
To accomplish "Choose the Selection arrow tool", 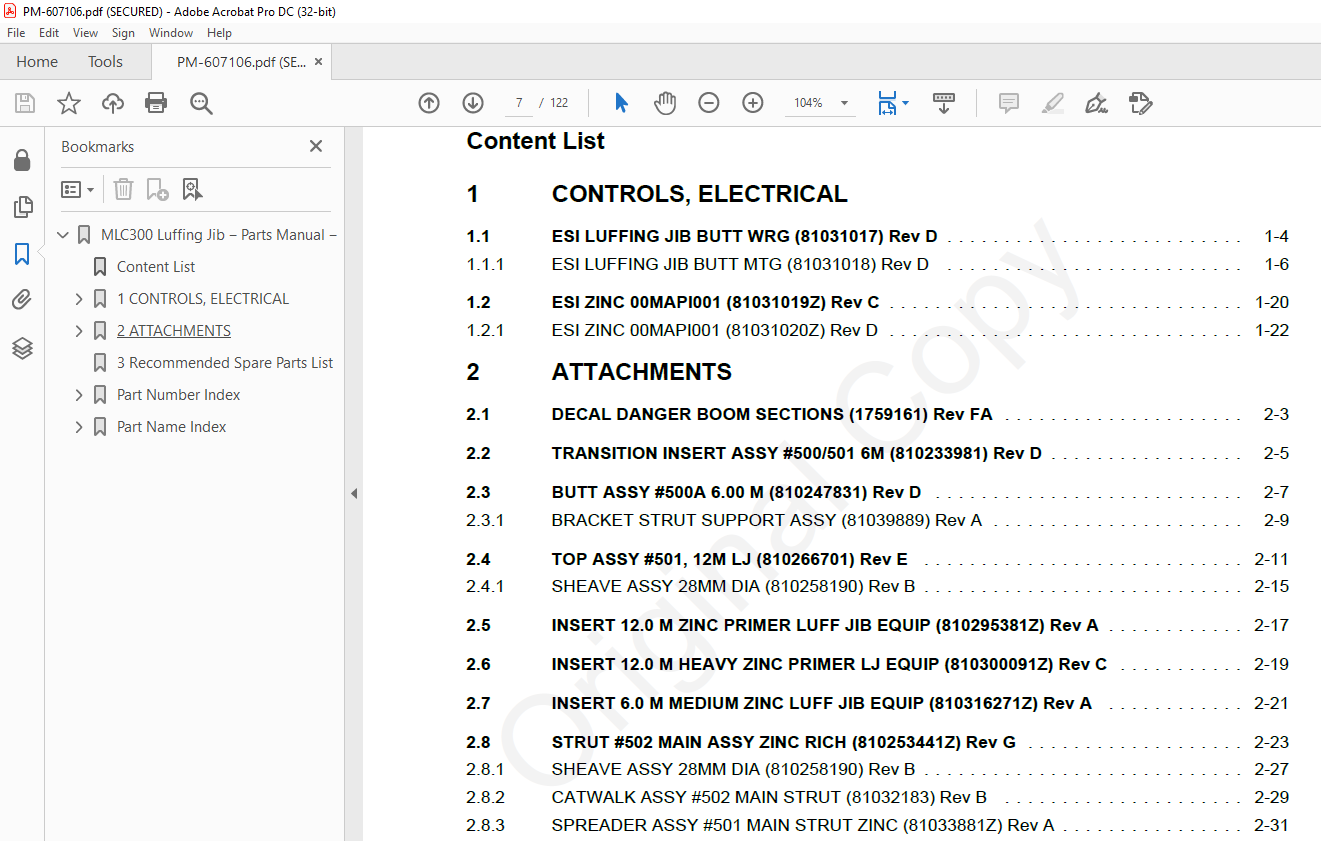I will (x=621, y=103).
